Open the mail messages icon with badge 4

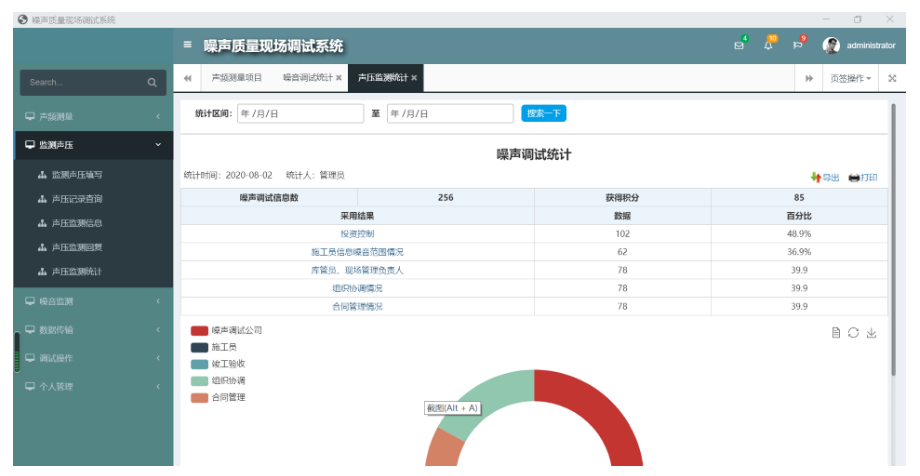tap(739, 45)
